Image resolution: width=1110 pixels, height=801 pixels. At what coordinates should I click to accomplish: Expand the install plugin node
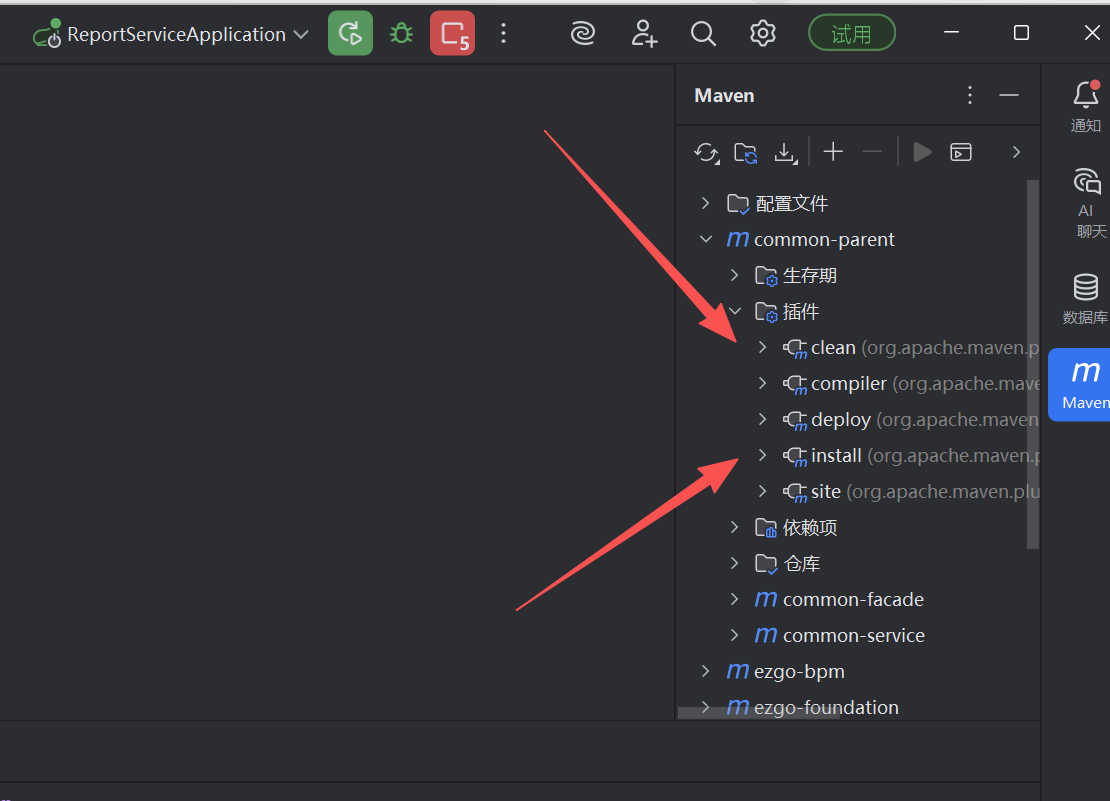coord(762,455)
